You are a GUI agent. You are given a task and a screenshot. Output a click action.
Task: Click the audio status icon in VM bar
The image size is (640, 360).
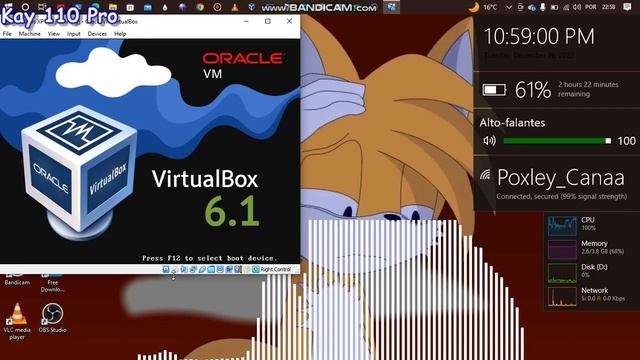[183, 269]
